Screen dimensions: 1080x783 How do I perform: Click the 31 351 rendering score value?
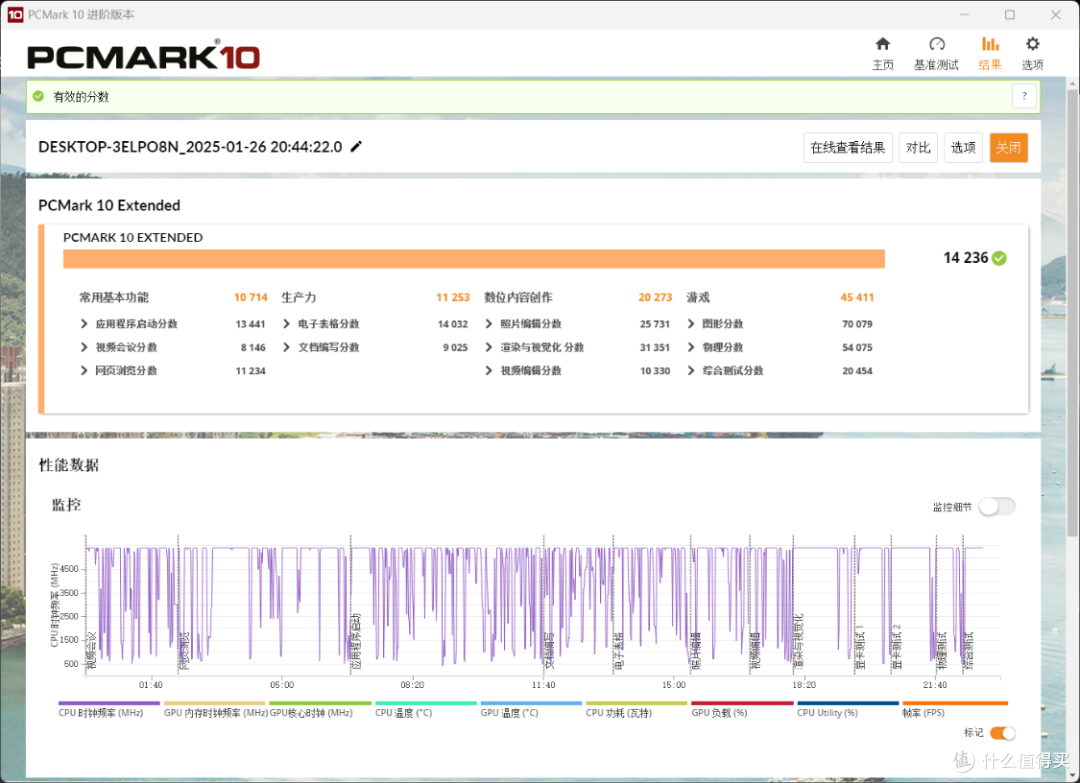pyautogui.click(x=654, y=348)
